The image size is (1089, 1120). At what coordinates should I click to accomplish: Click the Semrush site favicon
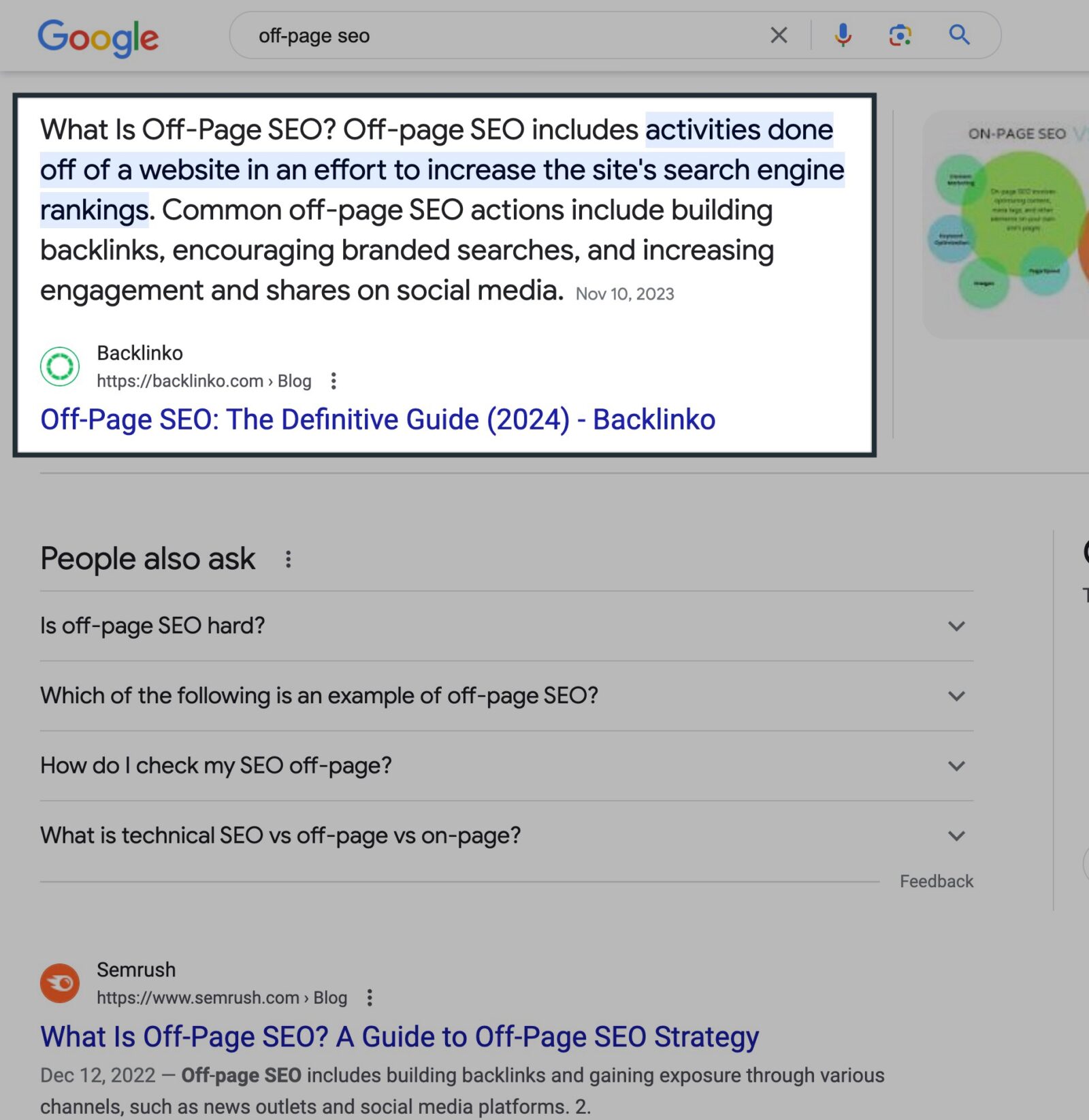[60, 982]
